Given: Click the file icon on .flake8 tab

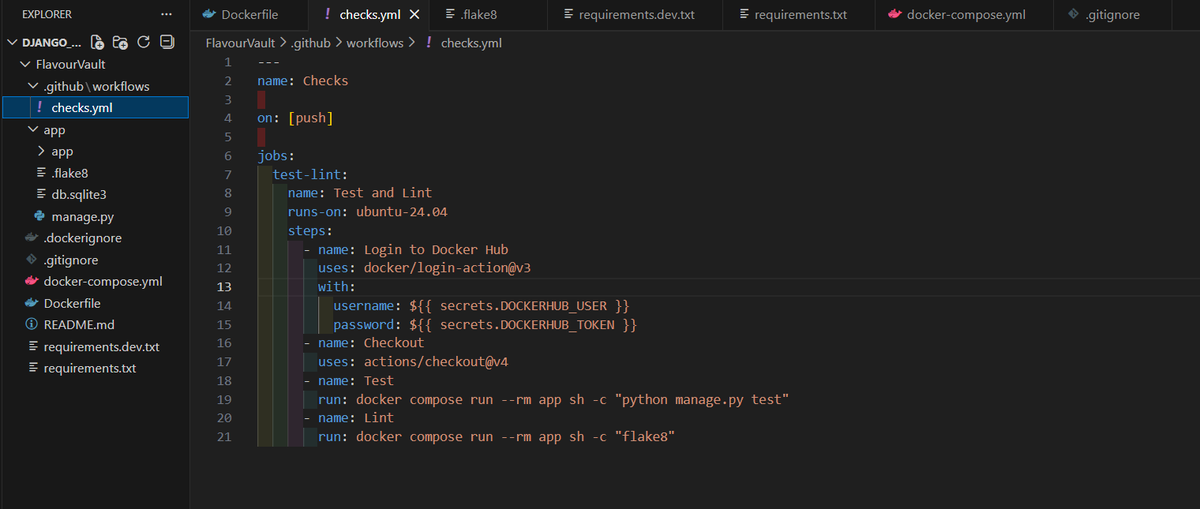Looking at the screenshot, I should point(450,15).
